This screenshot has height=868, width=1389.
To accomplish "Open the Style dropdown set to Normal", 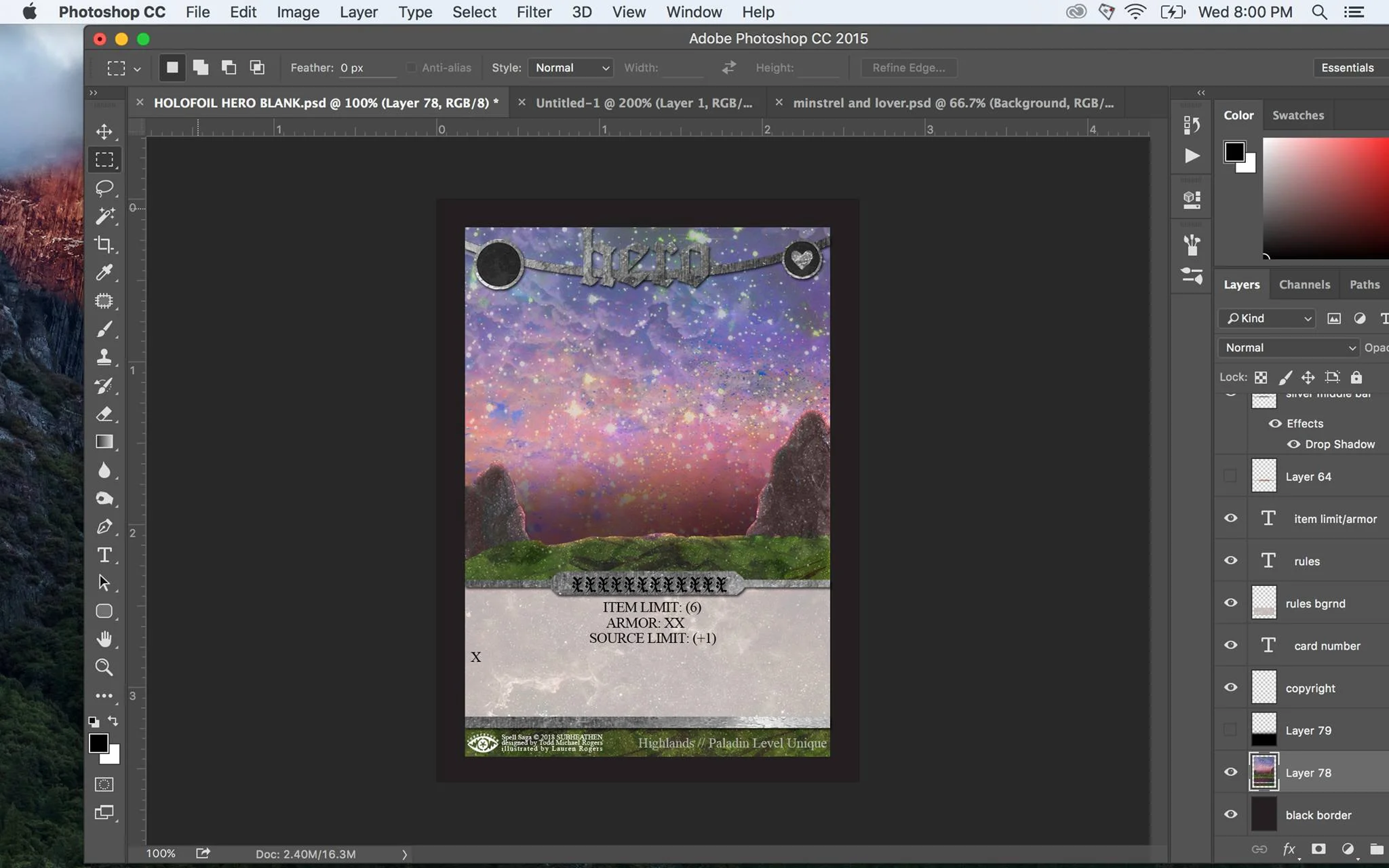I will tap(570, 68).
